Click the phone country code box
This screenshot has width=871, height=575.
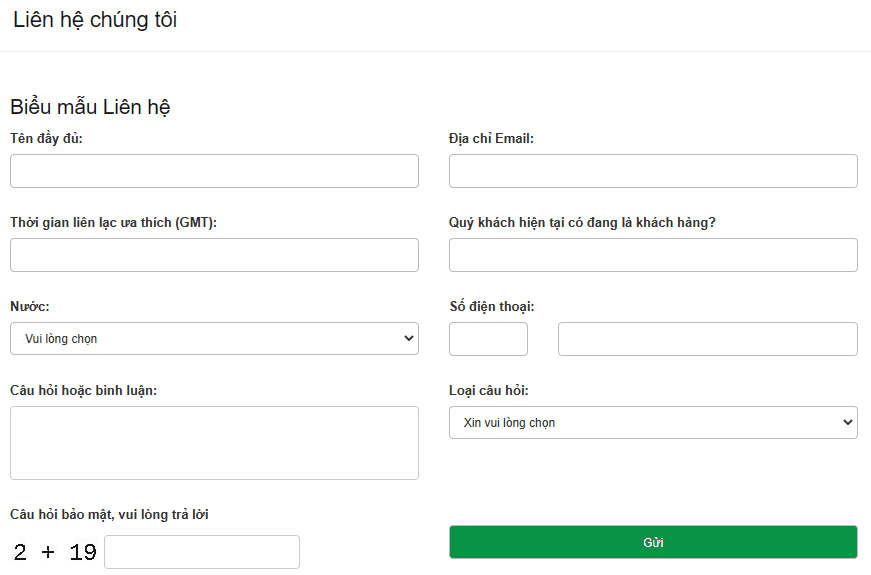(488, 339)
